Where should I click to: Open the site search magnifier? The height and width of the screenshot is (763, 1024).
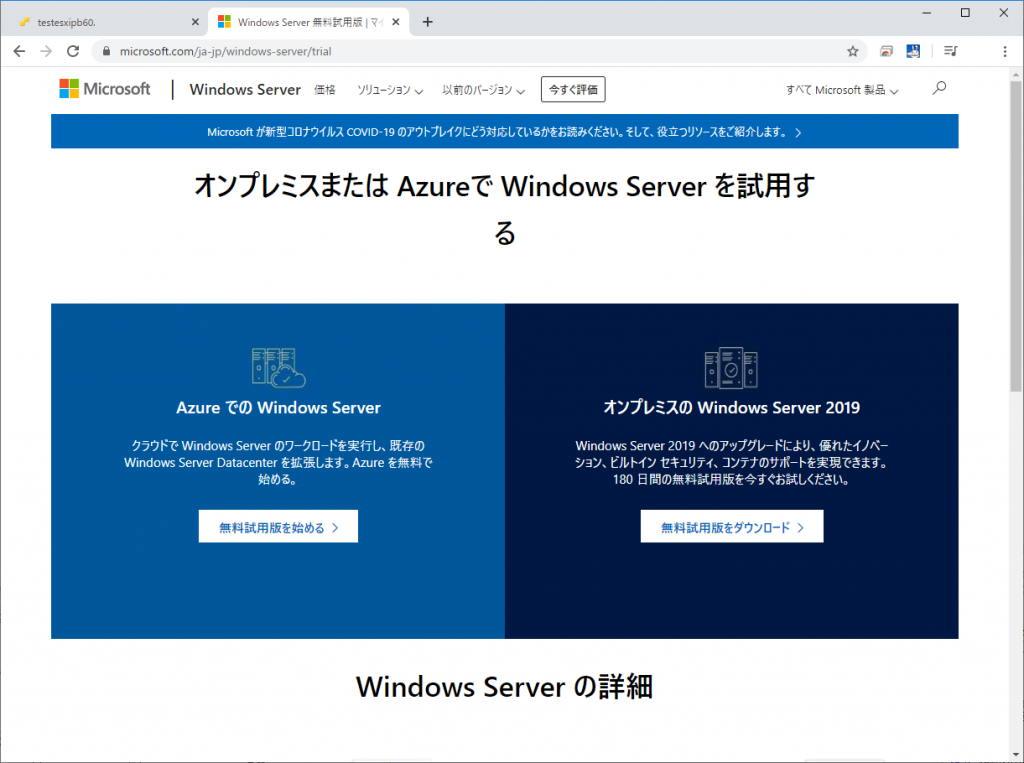click(x=939, y=88)
